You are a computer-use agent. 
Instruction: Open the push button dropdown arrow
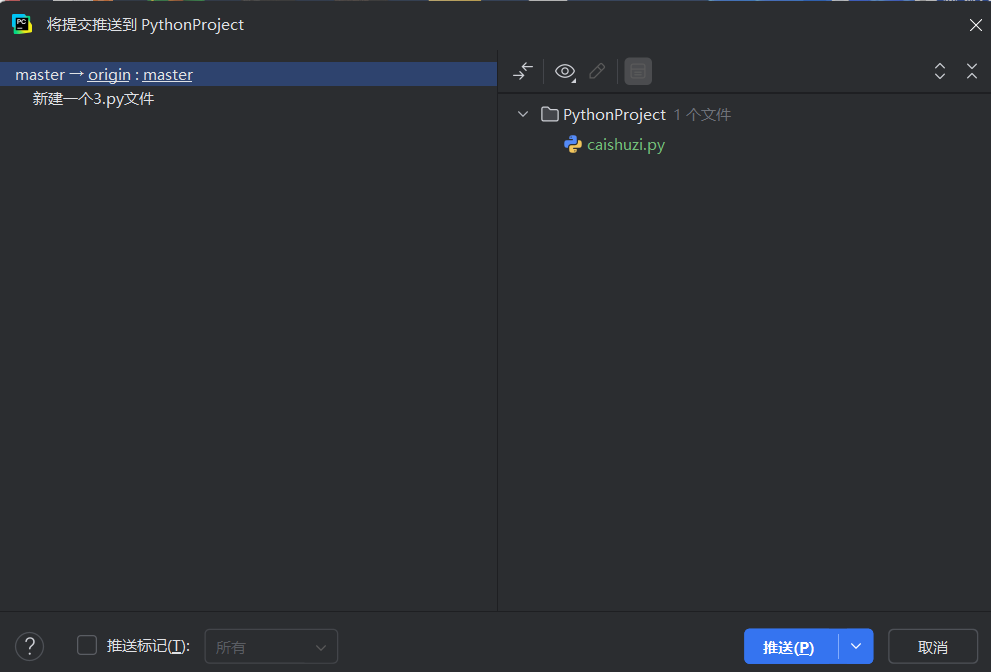pyautogui.click(x=856, y=646)
